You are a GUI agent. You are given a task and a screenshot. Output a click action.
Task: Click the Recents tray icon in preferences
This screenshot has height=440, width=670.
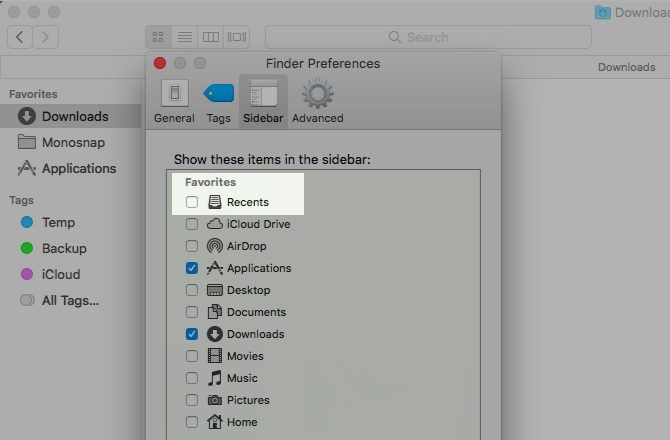[x=215, y=202]
